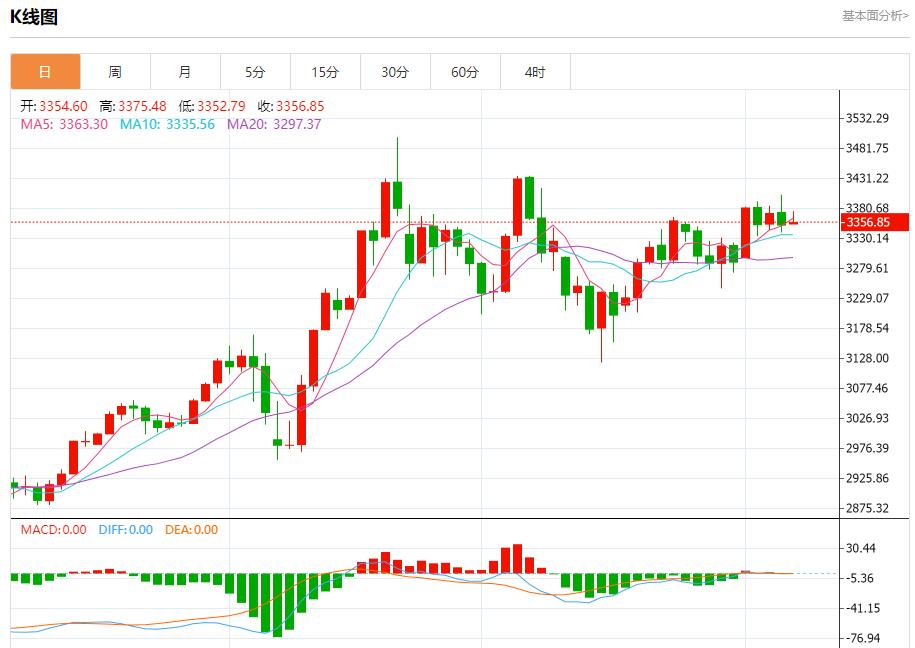
Task: Click the K线图 title heading
Action: 34,17
